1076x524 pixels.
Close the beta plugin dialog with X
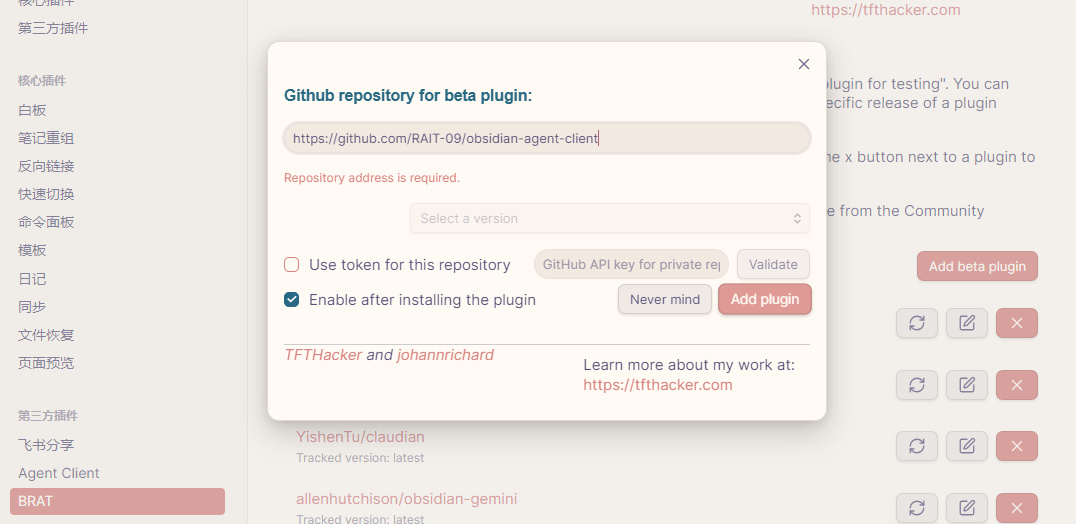(x=804, y=64)
